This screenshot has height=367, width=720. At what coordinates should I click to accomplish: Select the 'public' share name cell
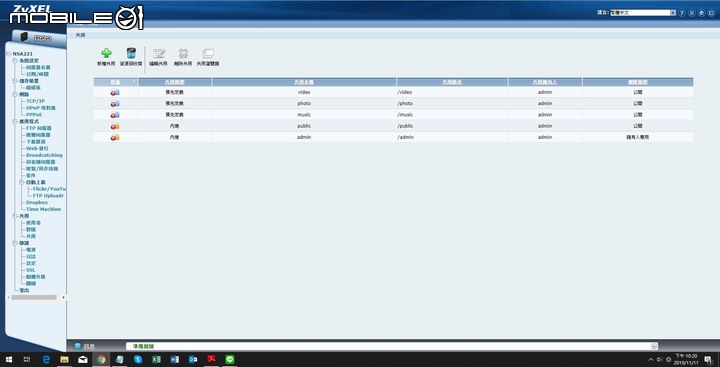(304, 126)
